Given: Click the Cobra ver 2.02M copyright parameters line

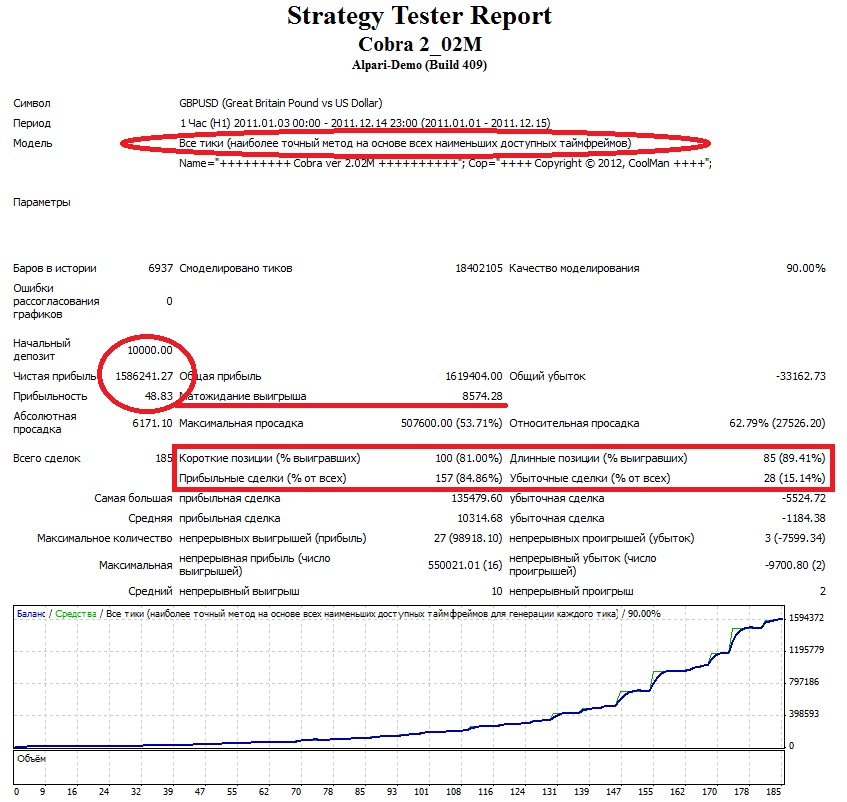Looking at the screenshot, I should pyautogui.click(x=444, y=164).
